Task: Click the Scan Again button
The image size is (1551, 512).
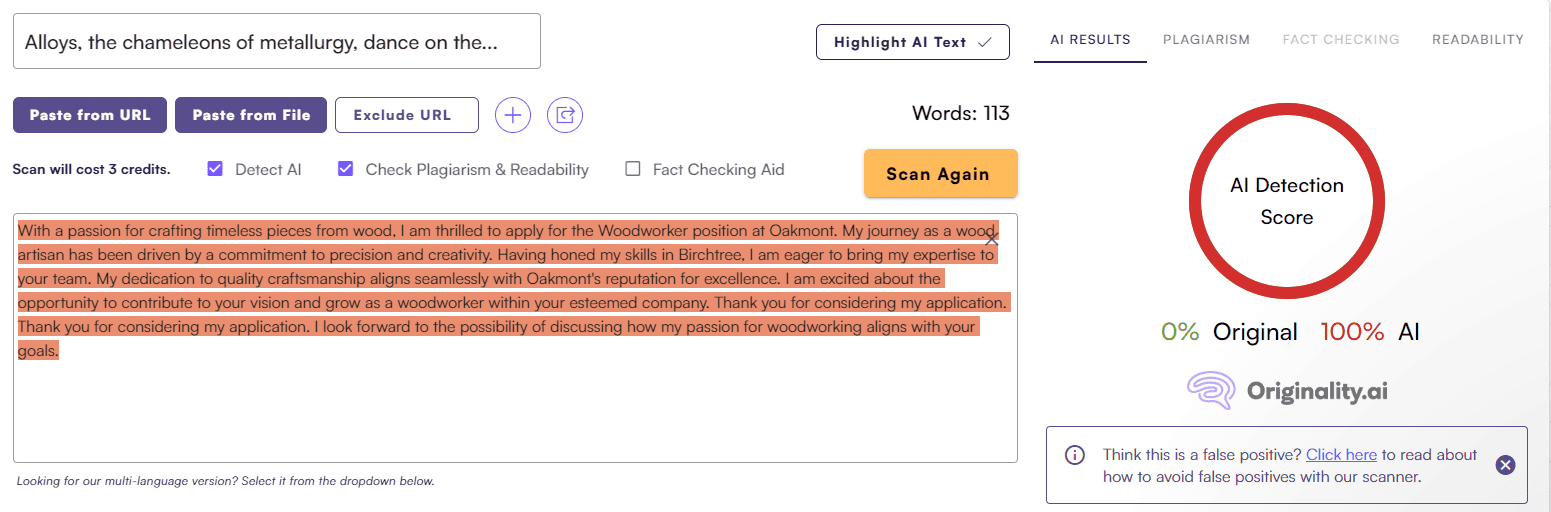Action: point(941,174)
